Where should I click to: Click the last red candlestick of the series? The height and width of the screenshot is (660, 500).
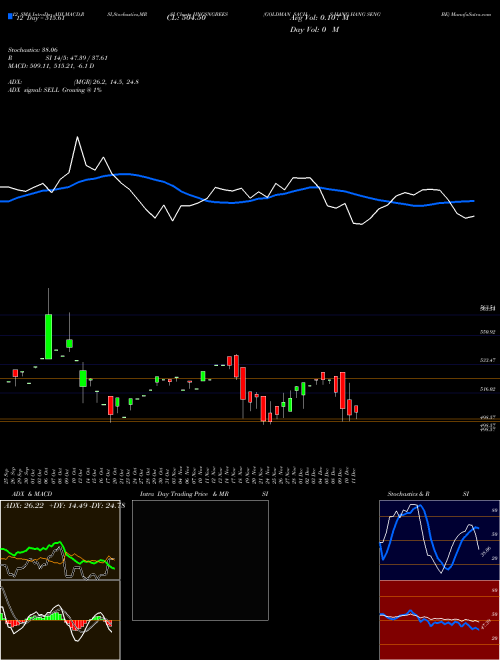point(356,409)
